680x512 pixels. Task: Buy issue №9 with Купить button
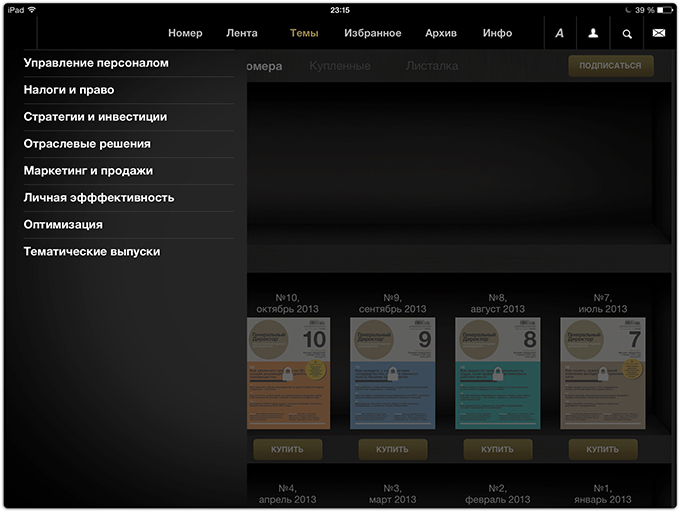point(392,449)
